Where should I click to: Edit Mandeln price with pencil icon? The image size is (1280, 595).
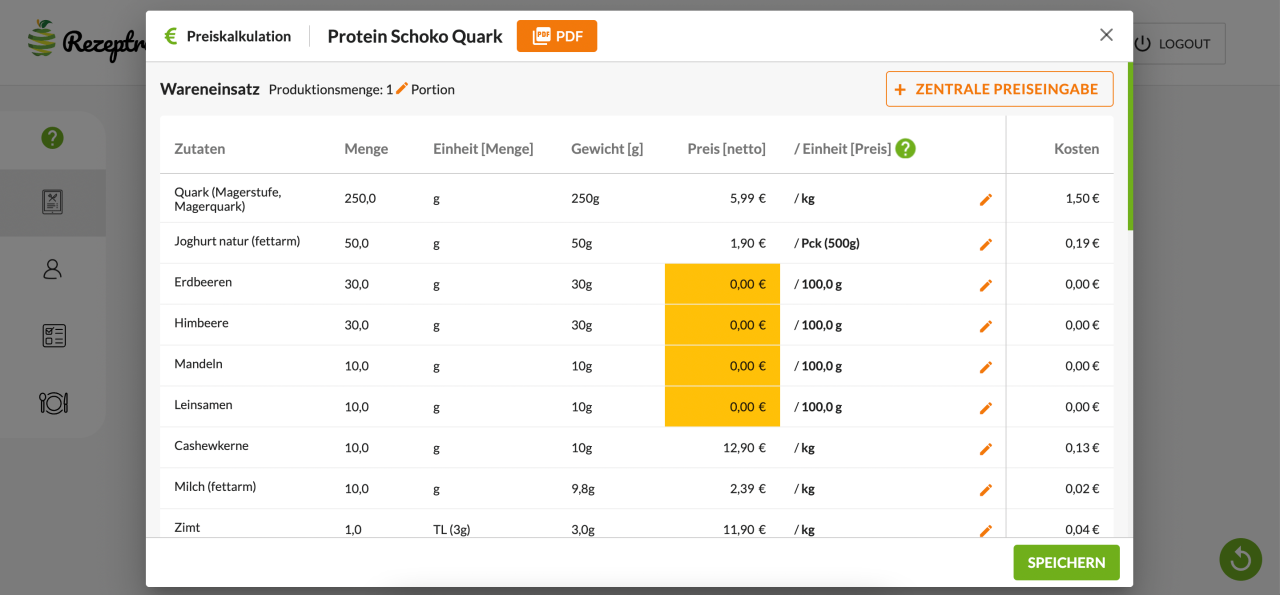[x=985, y=367]
